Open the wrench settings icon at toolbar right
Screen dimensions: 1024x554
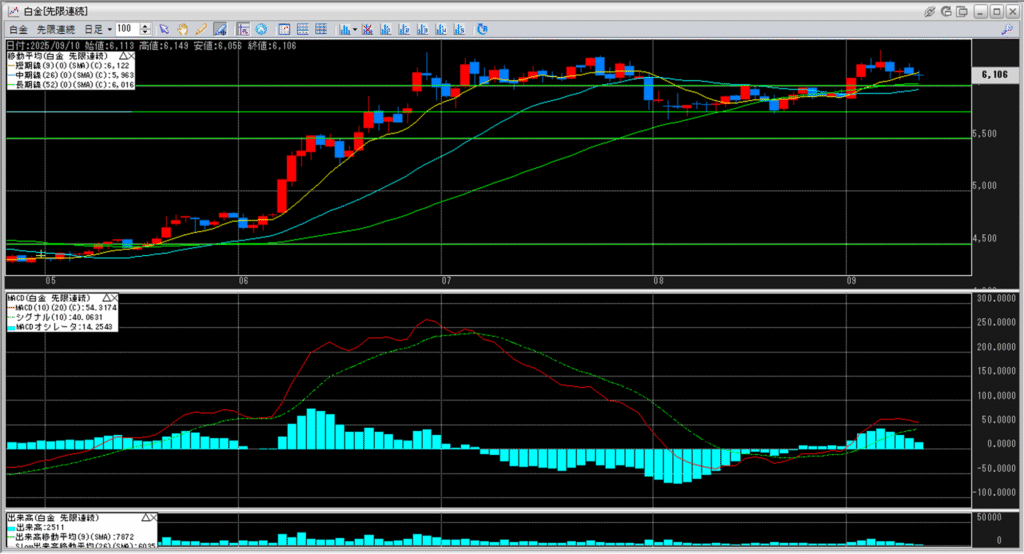click(1008, 30)
